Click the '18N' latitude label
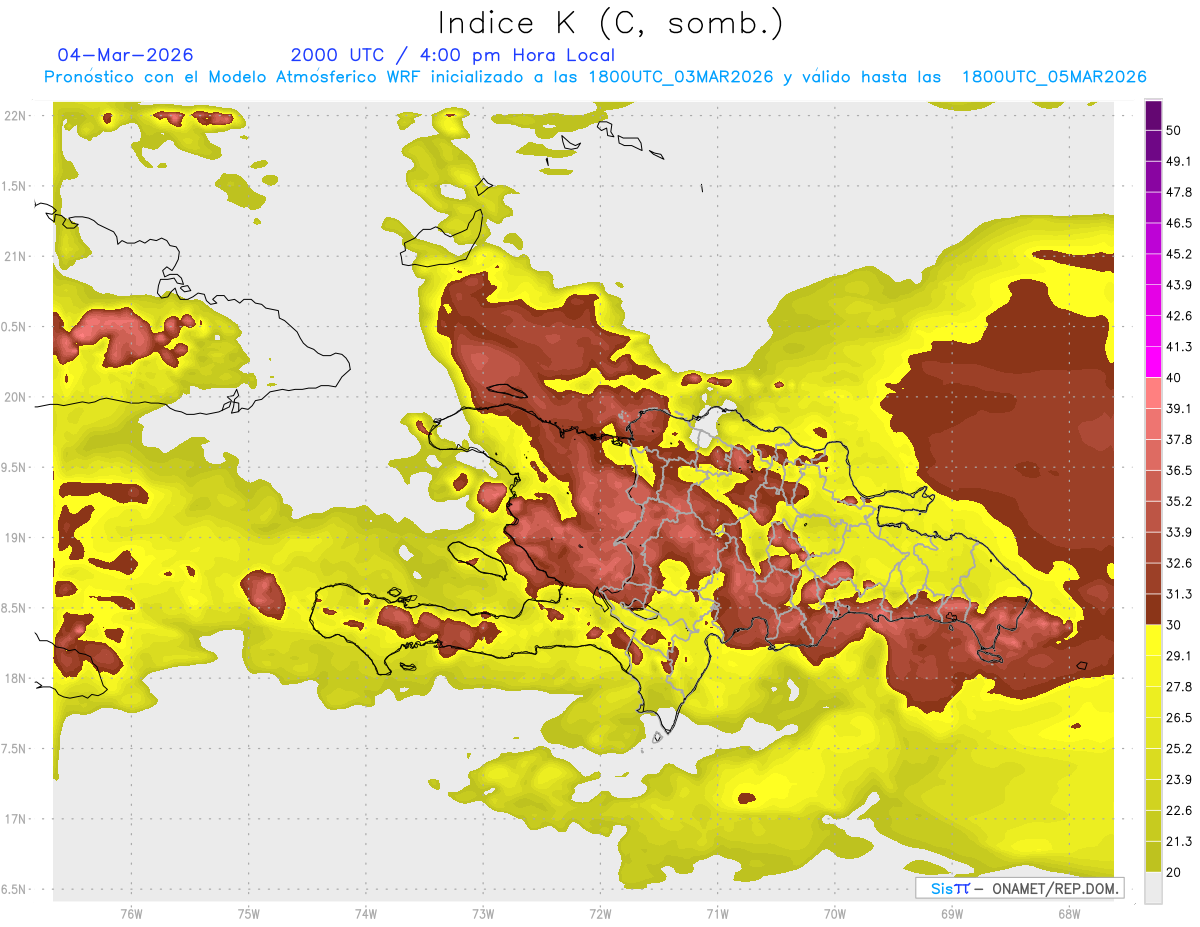The height and width of the screenshot is (927, 1200). (15, 678)
